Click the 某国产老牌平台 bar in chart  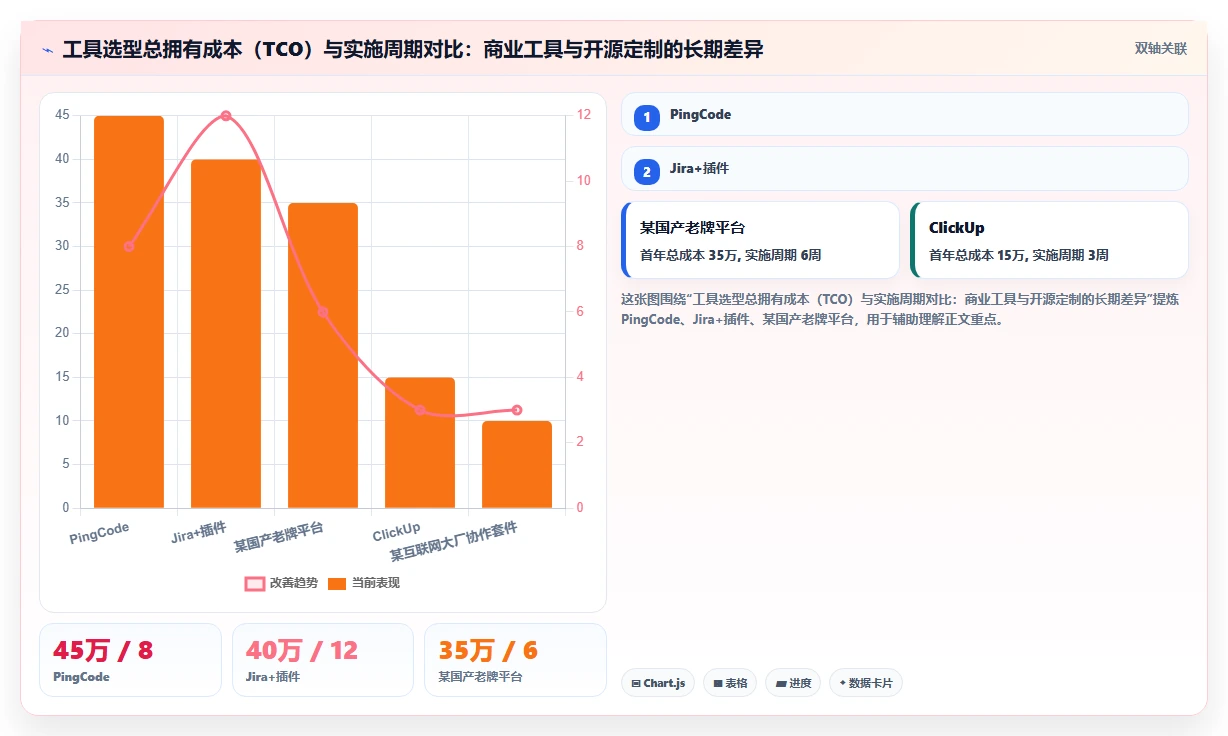pyautogui.click(x=323, y=356)
